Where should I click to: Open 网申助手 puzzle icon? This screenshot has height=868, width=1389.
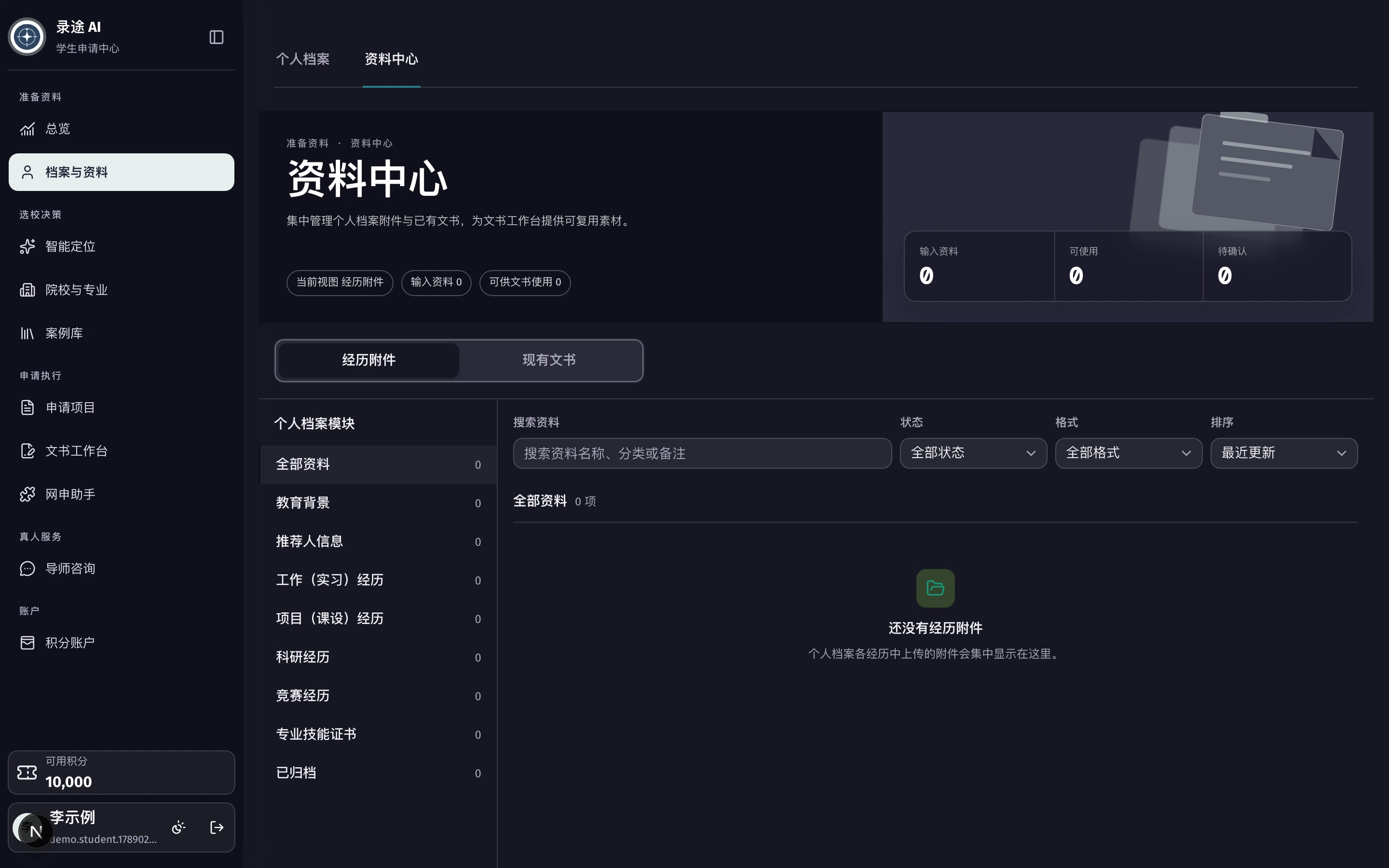(27, 494)
